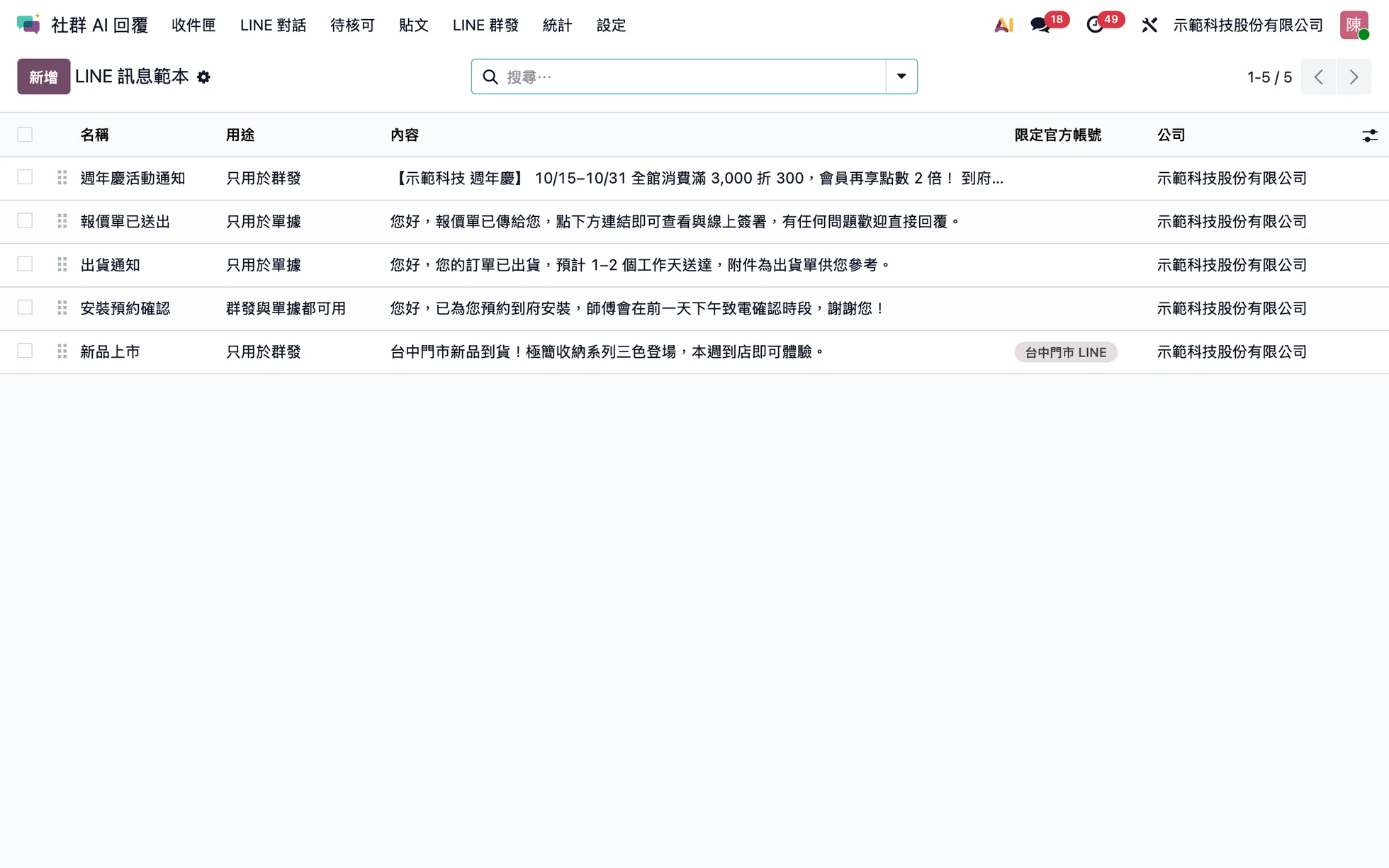Viewport: 1389px width, 868px height.
Task: Open the 週年慶活動通知 record
Action: coord(133,179)
